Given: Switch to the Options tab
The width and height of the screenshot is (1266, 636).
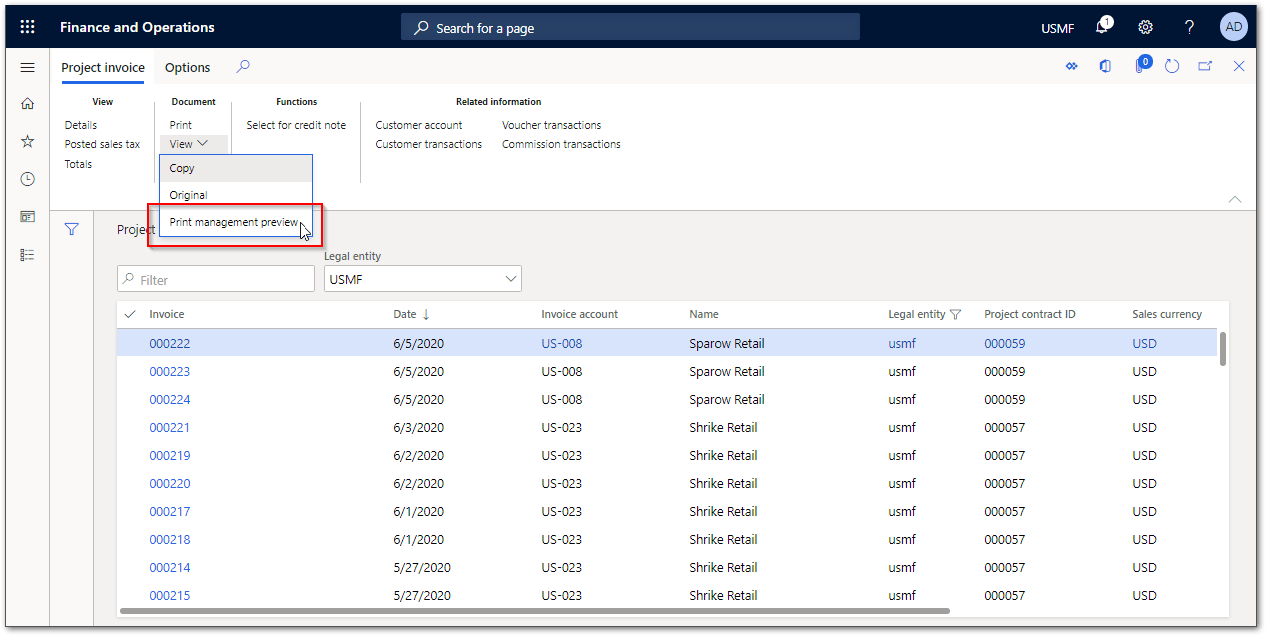Looking at the screenshot, I should (187, 67).
